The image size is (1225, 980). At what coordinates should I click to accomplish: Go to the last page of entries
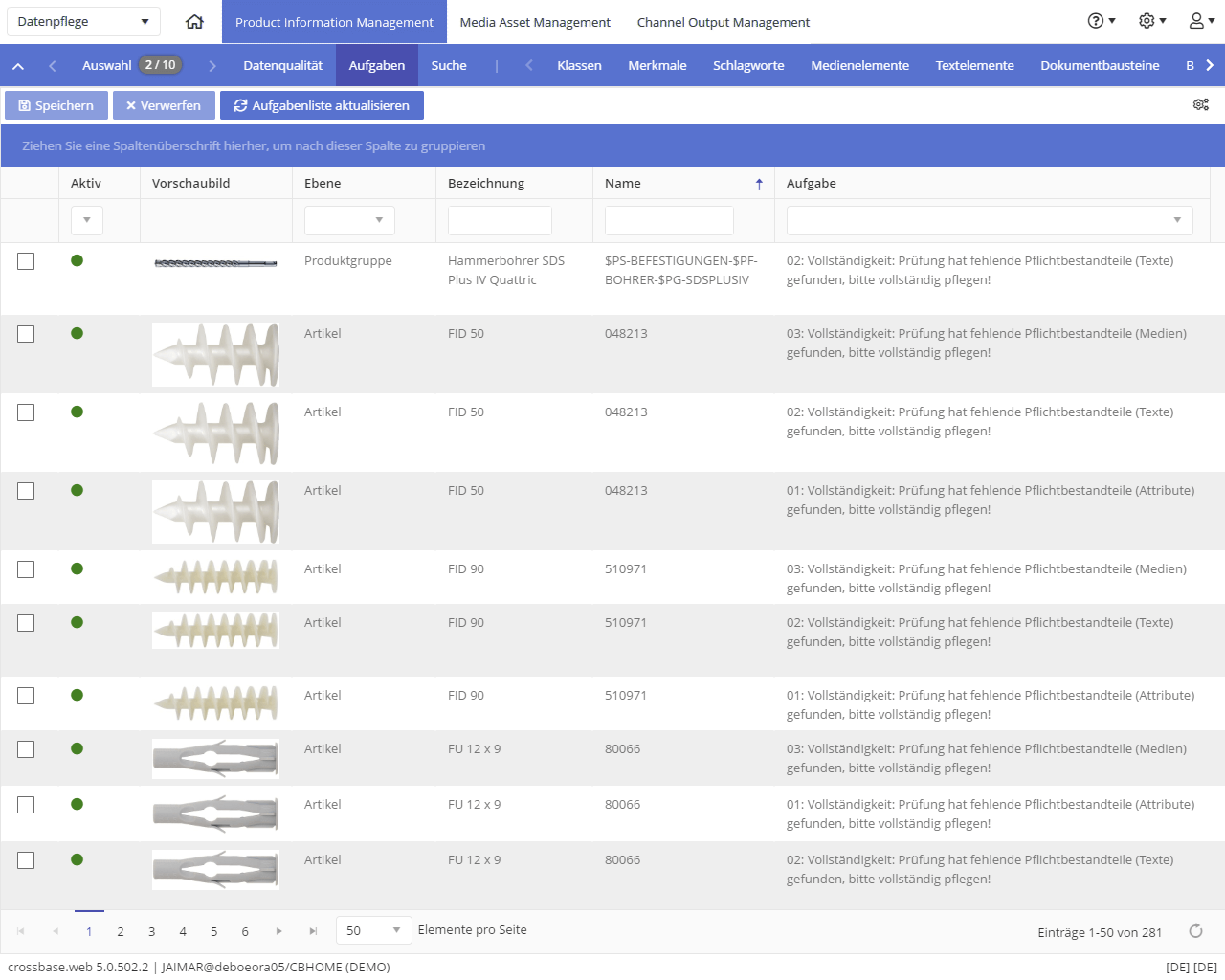click(x=313, y=931)
